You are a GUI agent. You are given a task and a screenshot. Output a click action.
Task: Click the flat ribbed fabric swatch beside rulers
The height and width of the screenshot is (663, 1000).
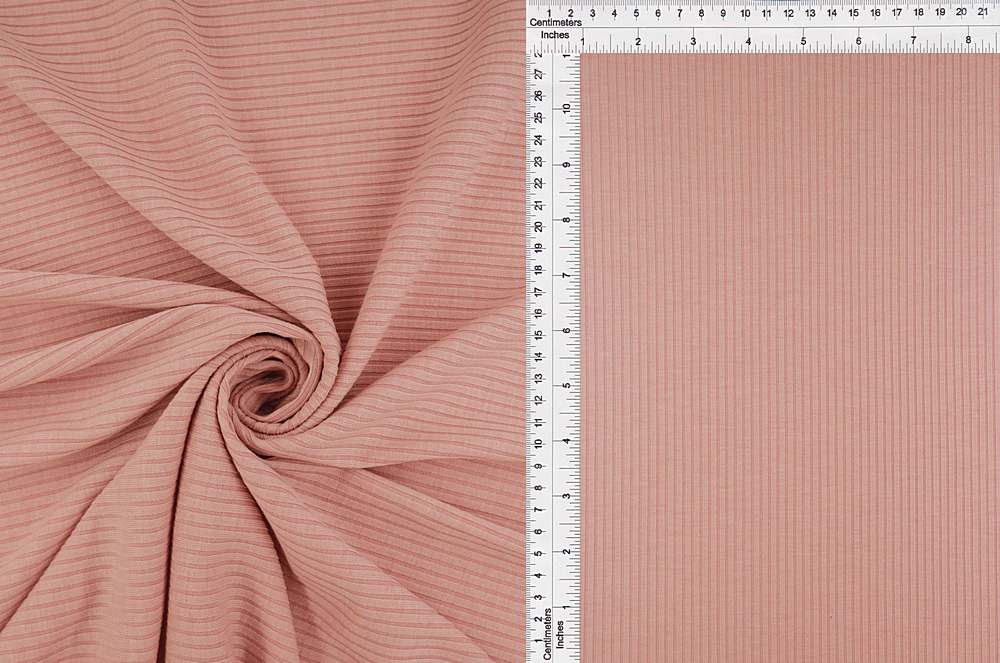(791, 358)
